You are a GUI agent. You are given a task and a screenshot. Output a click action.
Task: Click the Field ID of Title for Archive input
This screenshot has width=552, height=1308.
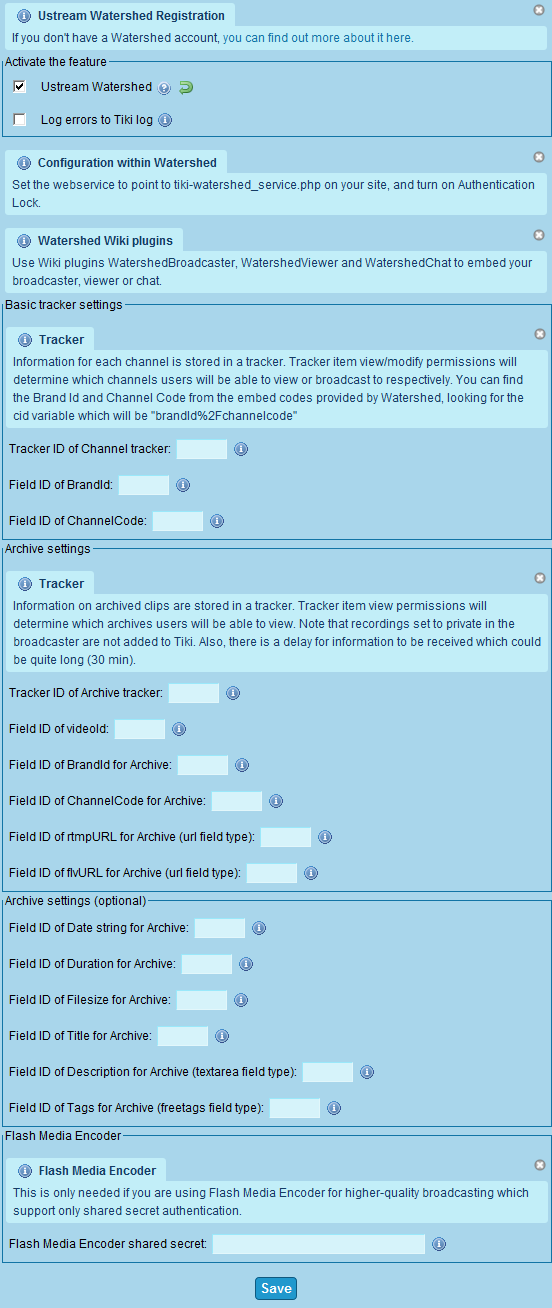(x=183, y=1036)
